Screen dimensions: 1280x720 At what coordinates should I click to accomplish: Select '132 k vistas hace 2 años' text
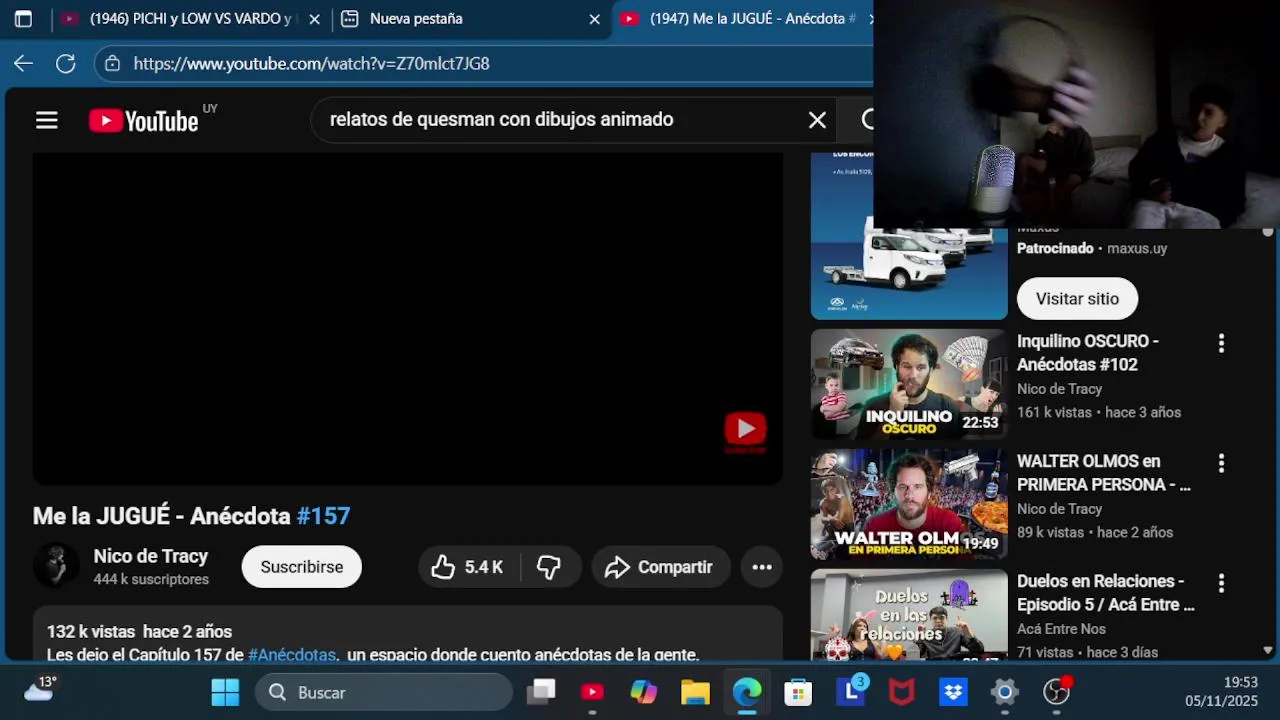[x=139, y=632]
